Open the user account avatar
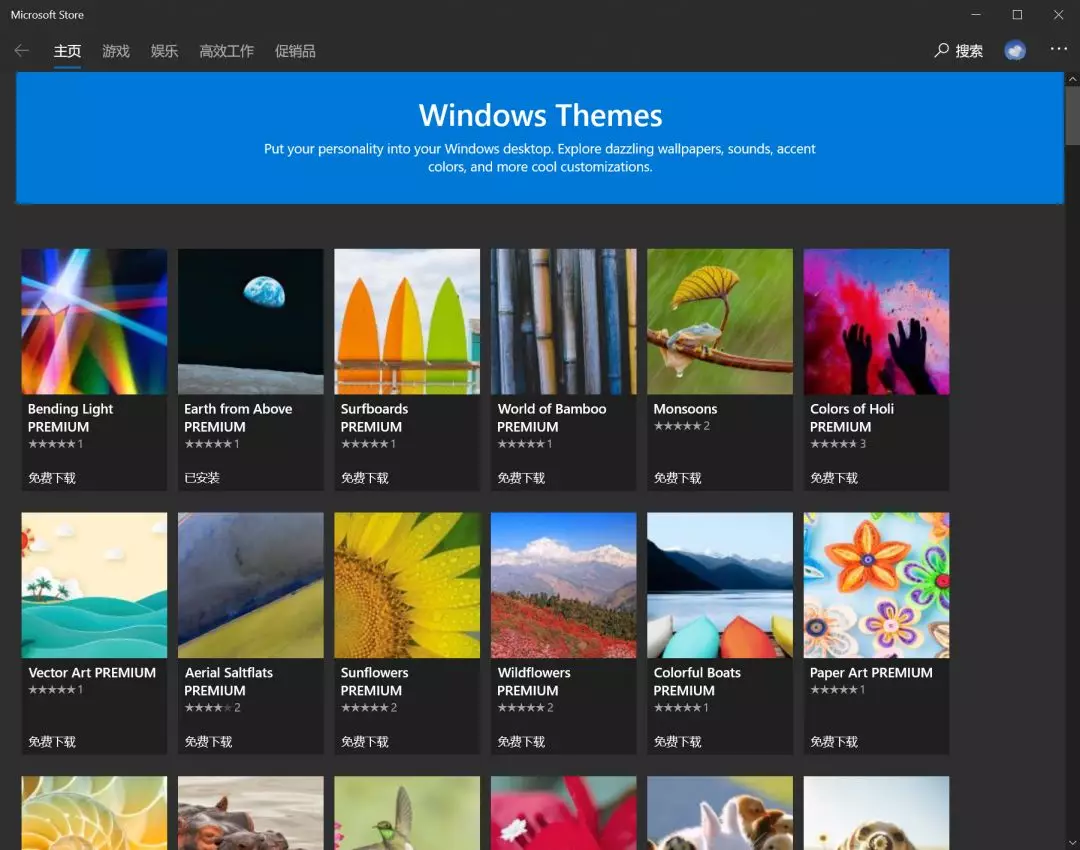Screen dimensions: 1080x850 (1015, 50)
